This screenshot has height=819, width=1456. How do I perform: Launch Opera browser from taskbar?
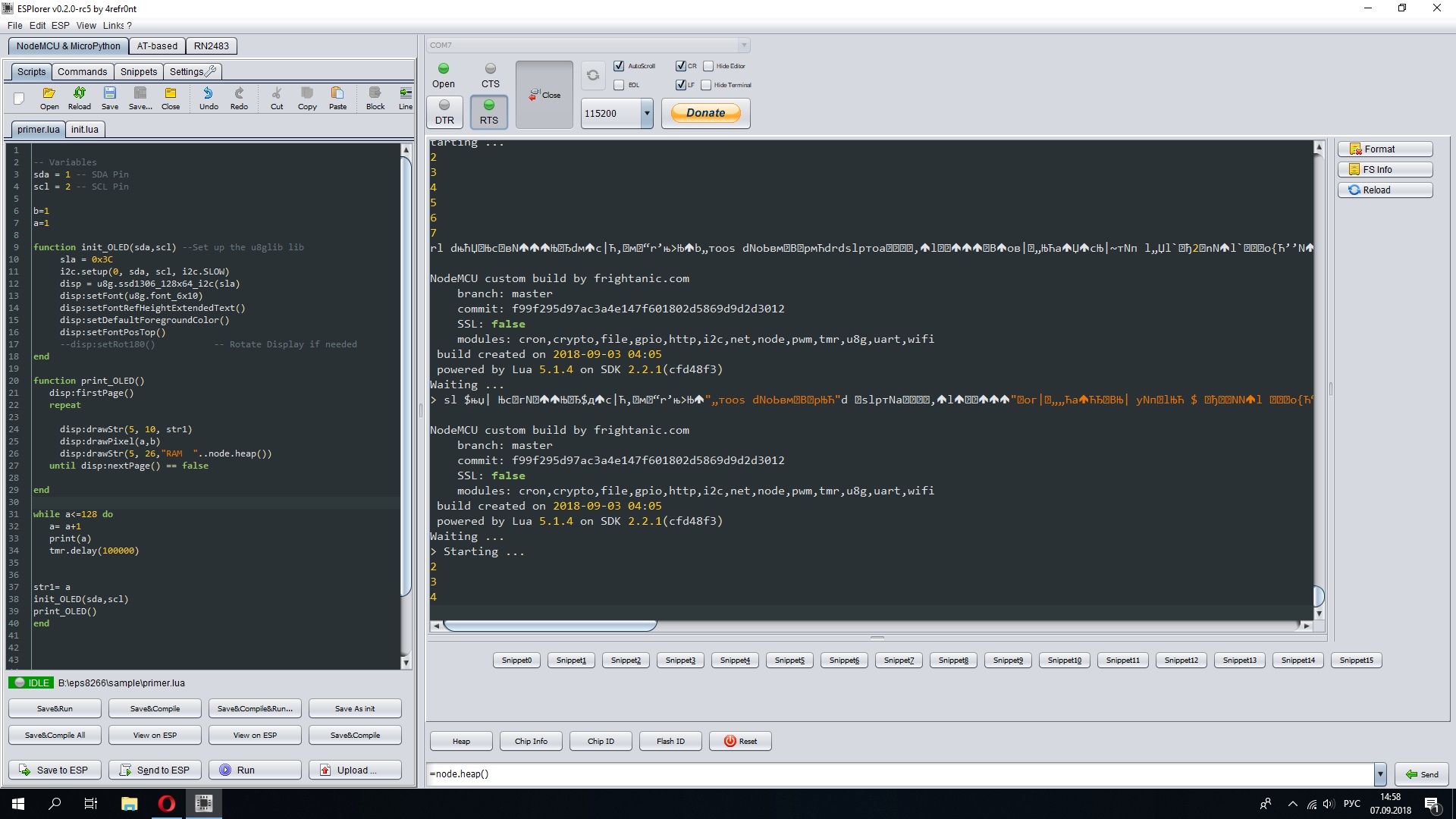pos(166,804)
